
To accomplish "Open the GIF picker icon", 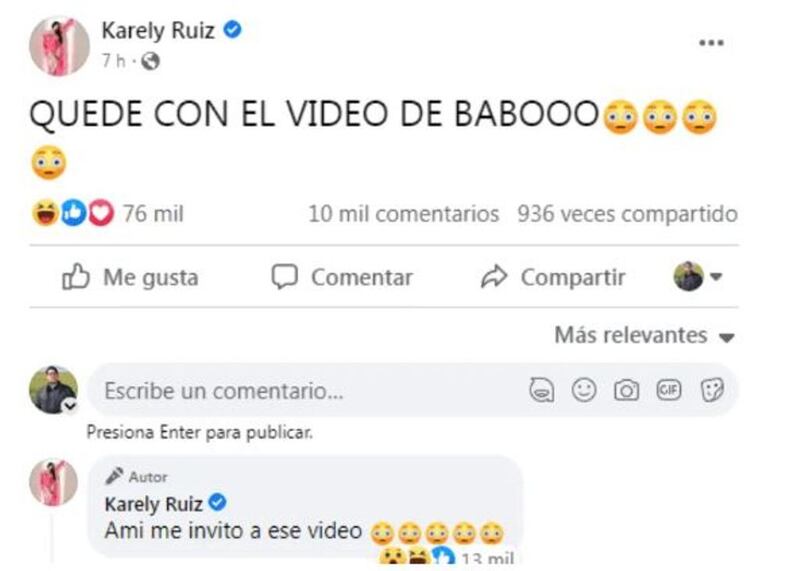I will (669, 390).
